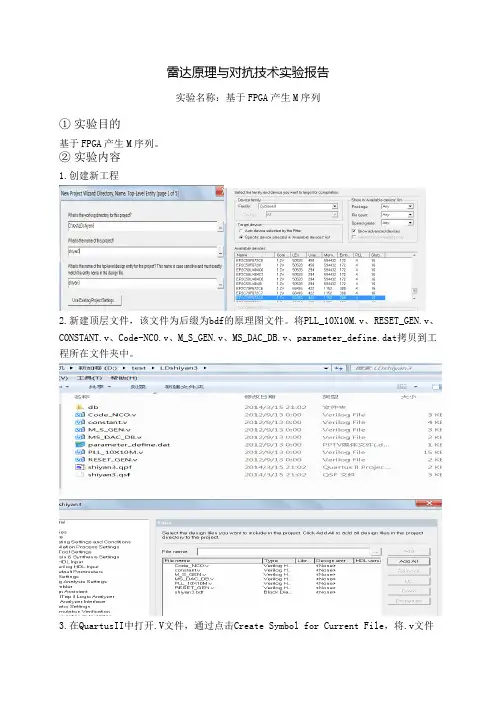Viewport: 496px width, 702px height.
Task: Select the Code_NCO.v Verilog file icon
Action: 80,415
